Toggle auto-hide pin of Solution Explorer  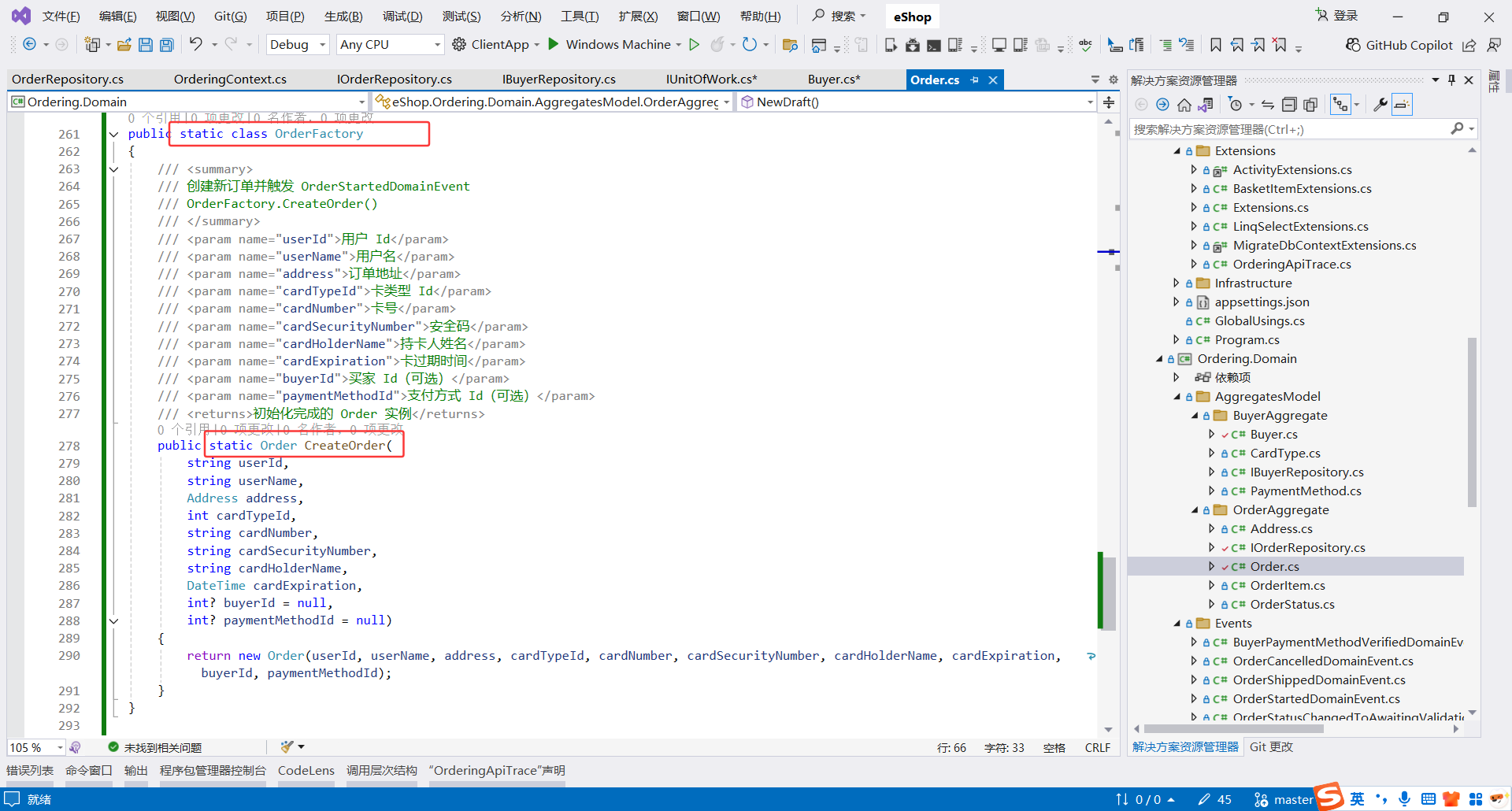coord(1451,80)
